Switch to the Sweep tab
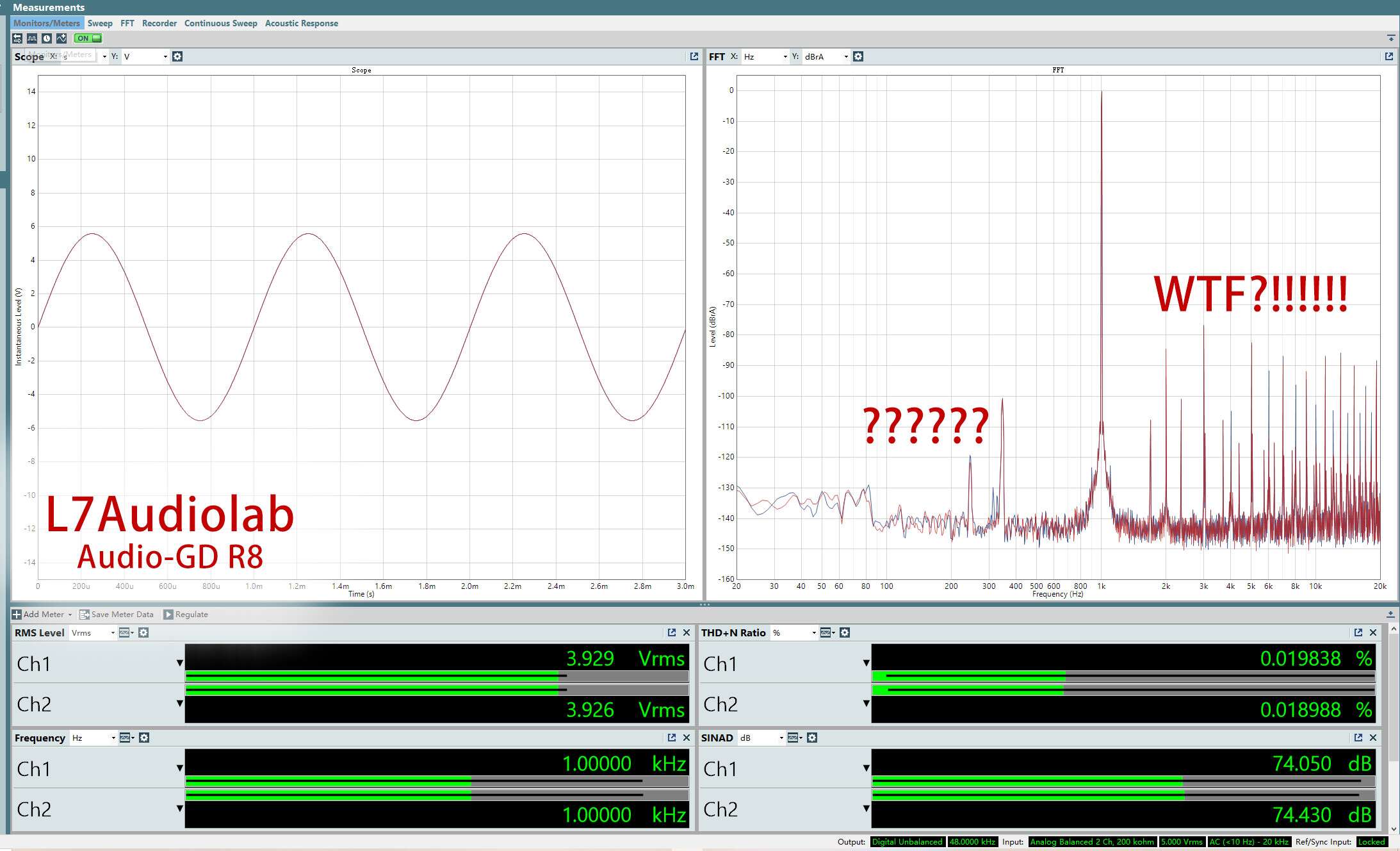 100,23
